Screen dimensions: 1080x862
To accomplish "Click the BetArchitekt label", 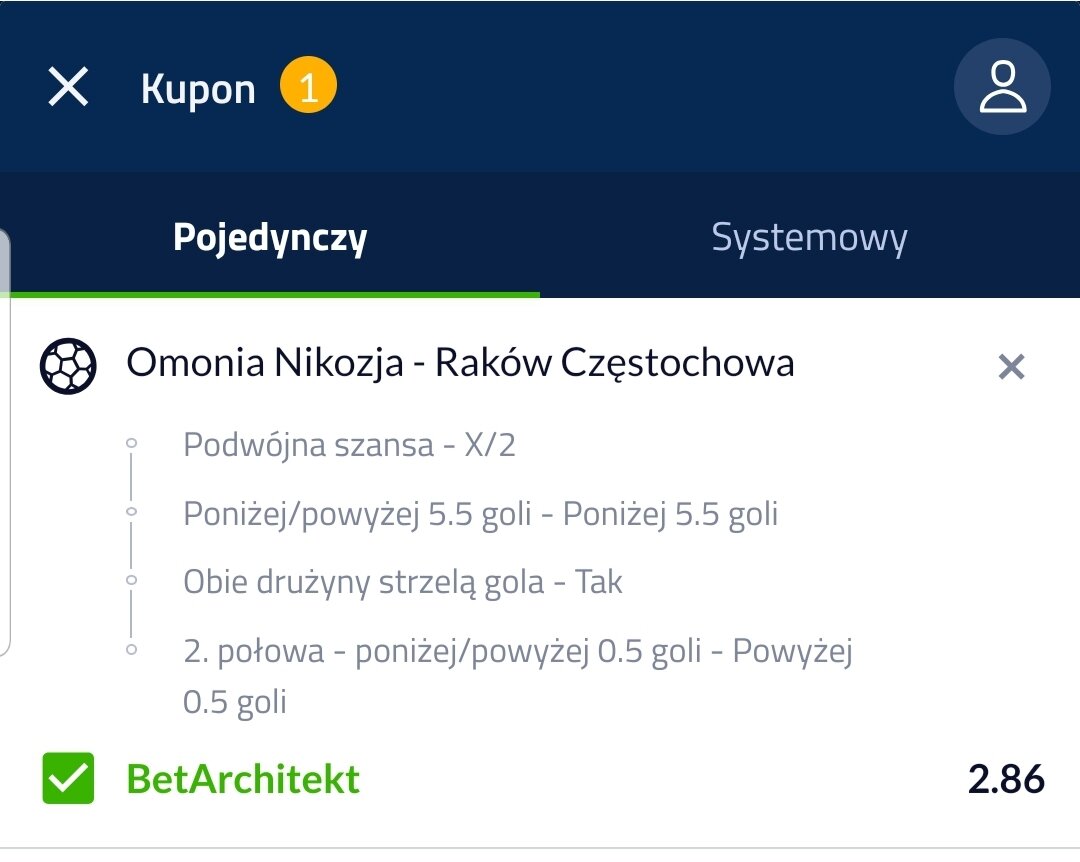I will tap(243, 779).
